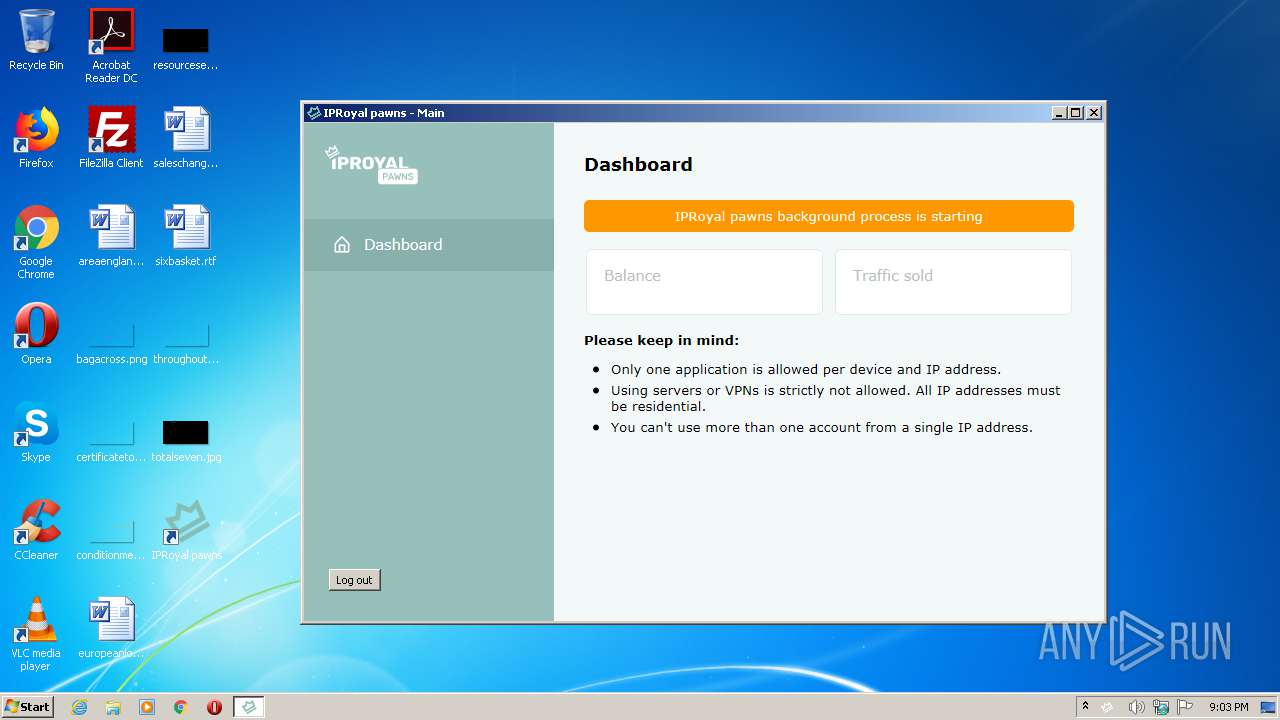Show hidden system tray icons
1280x720 pixels.
pos(1085,706)
